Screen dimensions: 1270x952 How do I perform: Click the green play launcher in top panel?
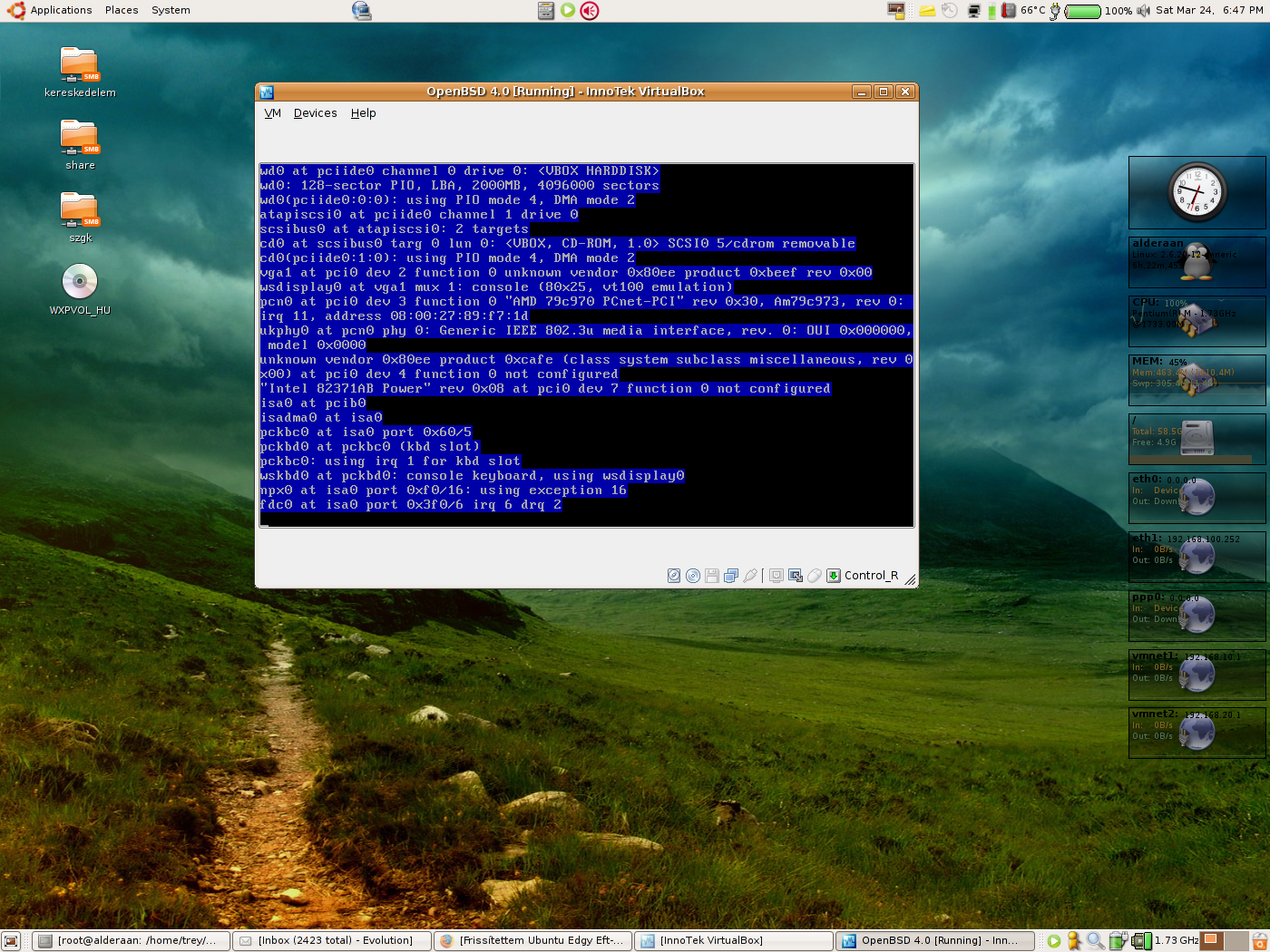[568, 11]
